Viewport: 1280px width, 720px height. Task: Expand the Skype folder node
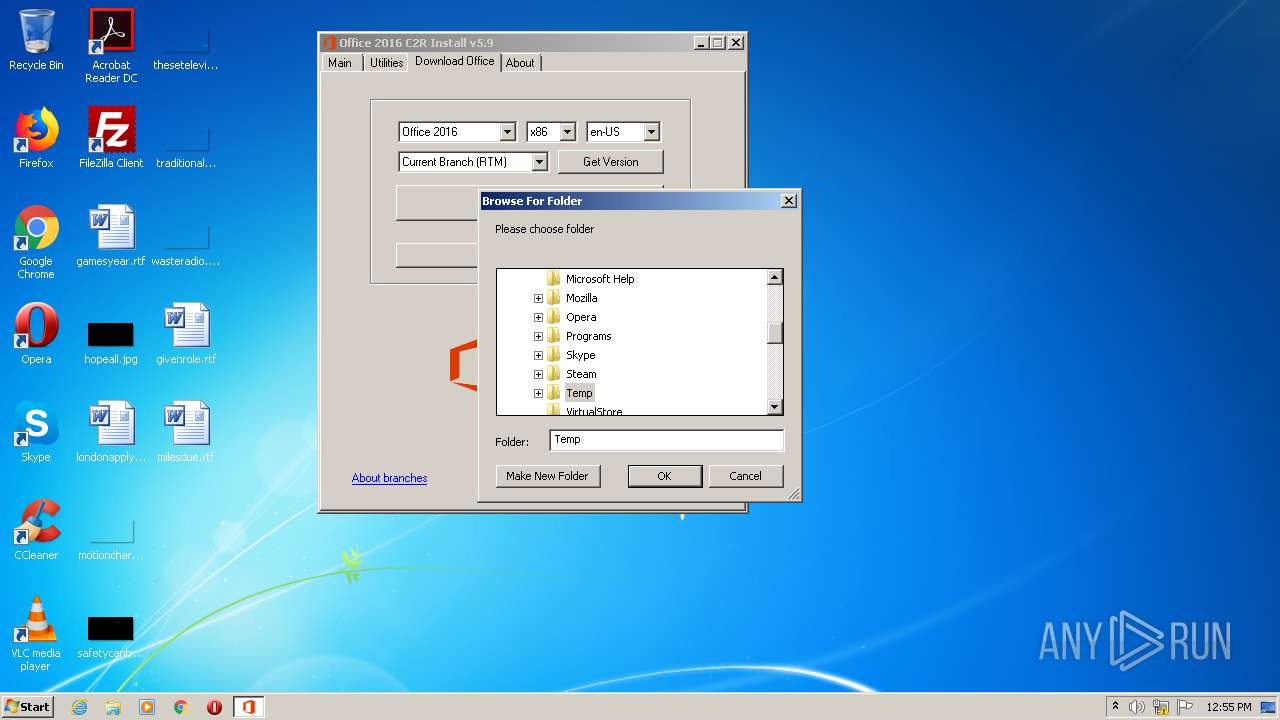pyautogui.click(x=538, y=355)
